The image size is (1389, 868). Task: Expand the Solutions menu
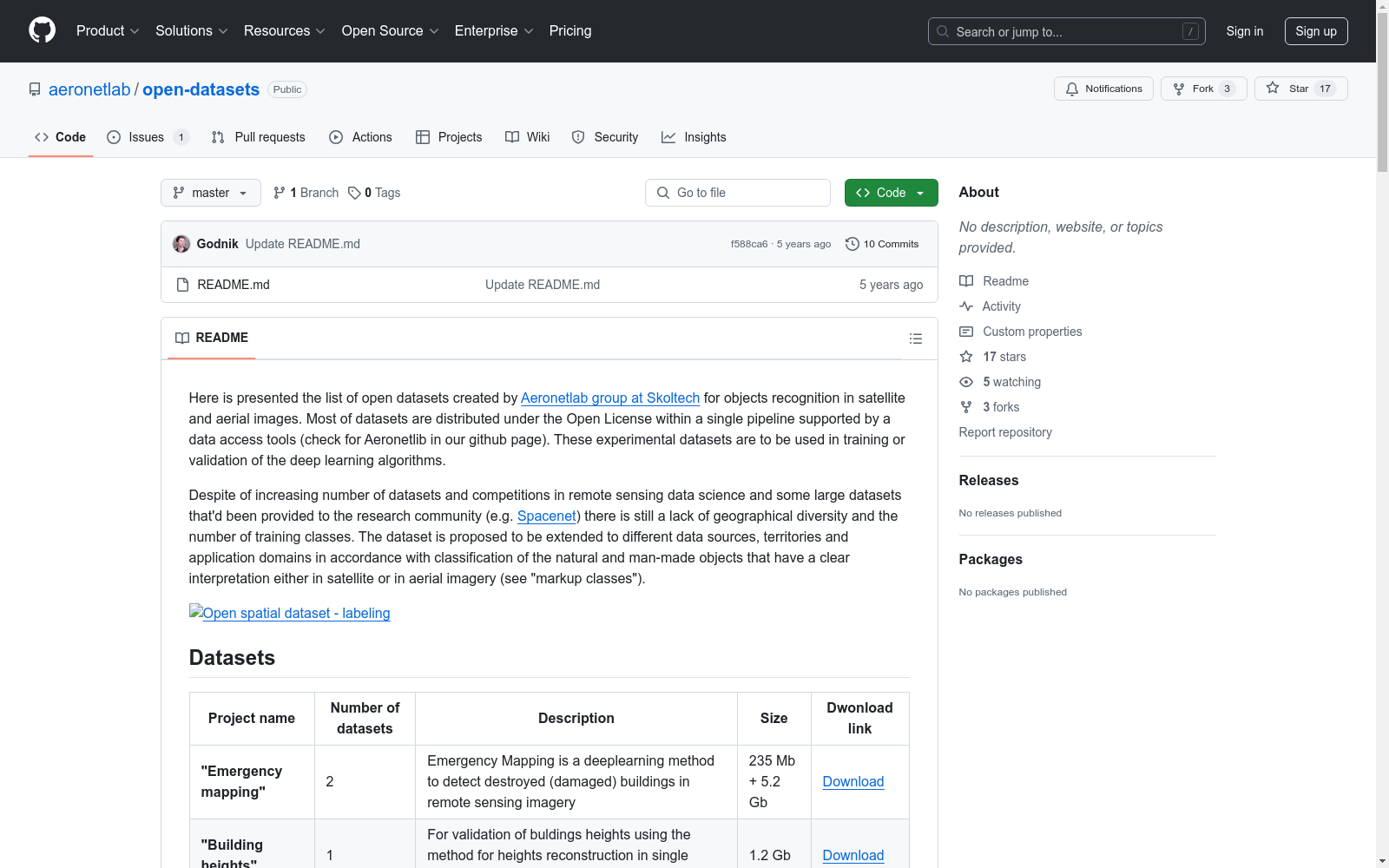192,31
